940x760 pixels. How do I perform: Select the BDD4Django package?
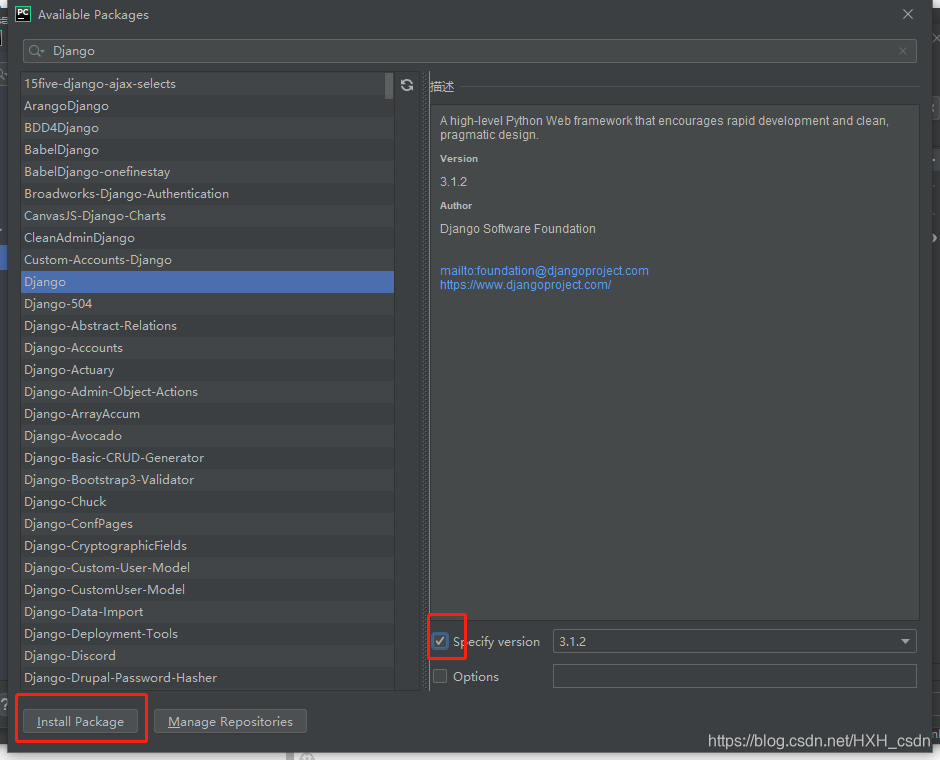[207, 128]
